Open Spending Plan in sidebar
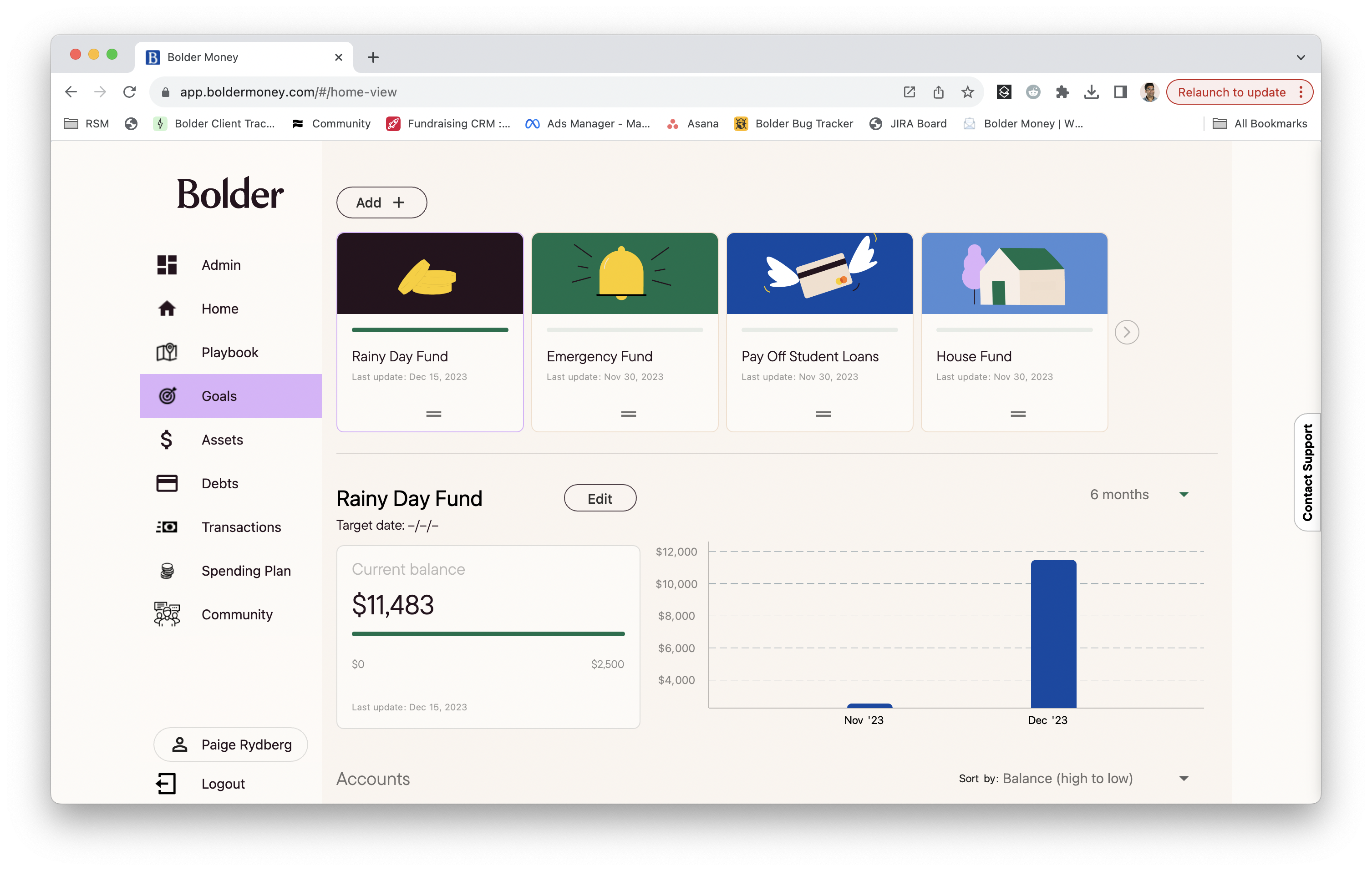This screenshot has width=1372, height=871. pos(230,571)
